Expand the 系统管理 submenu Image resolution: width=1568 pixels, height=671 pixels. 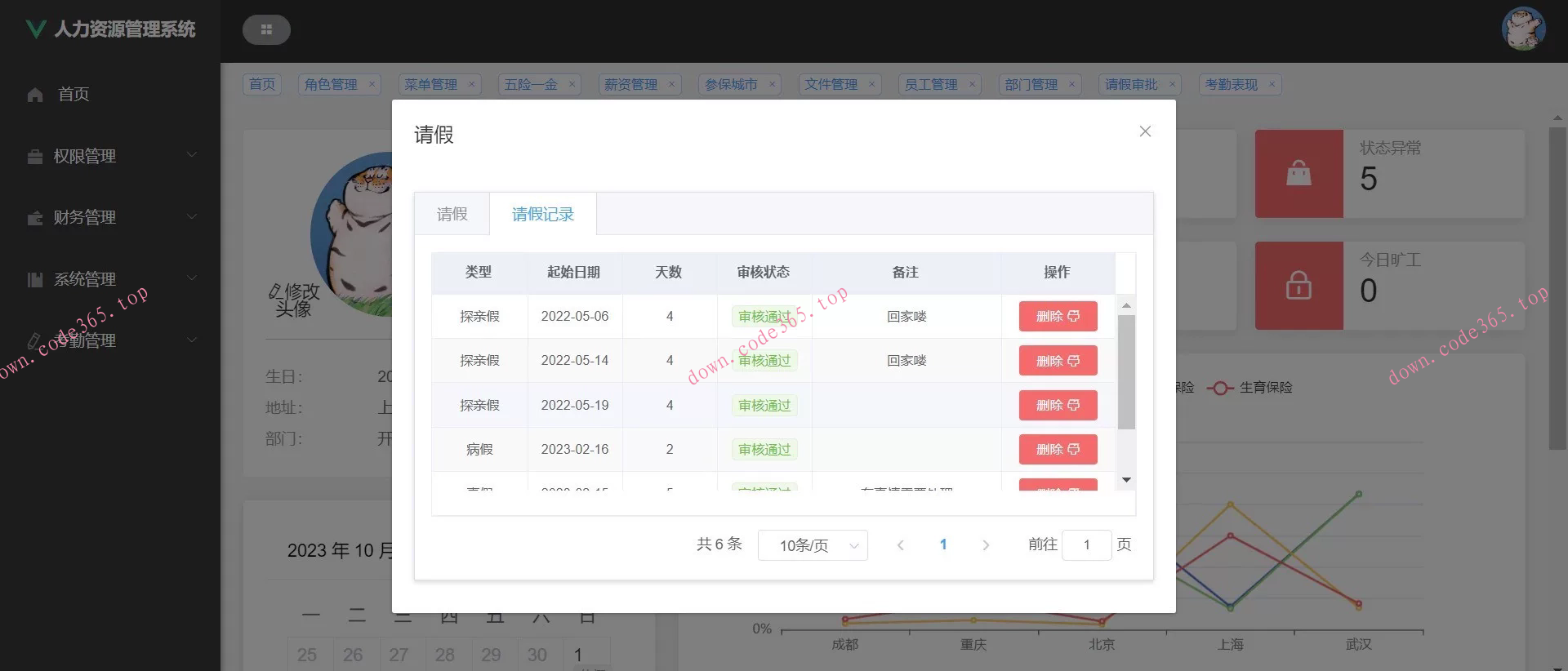(x=192, y=278)
